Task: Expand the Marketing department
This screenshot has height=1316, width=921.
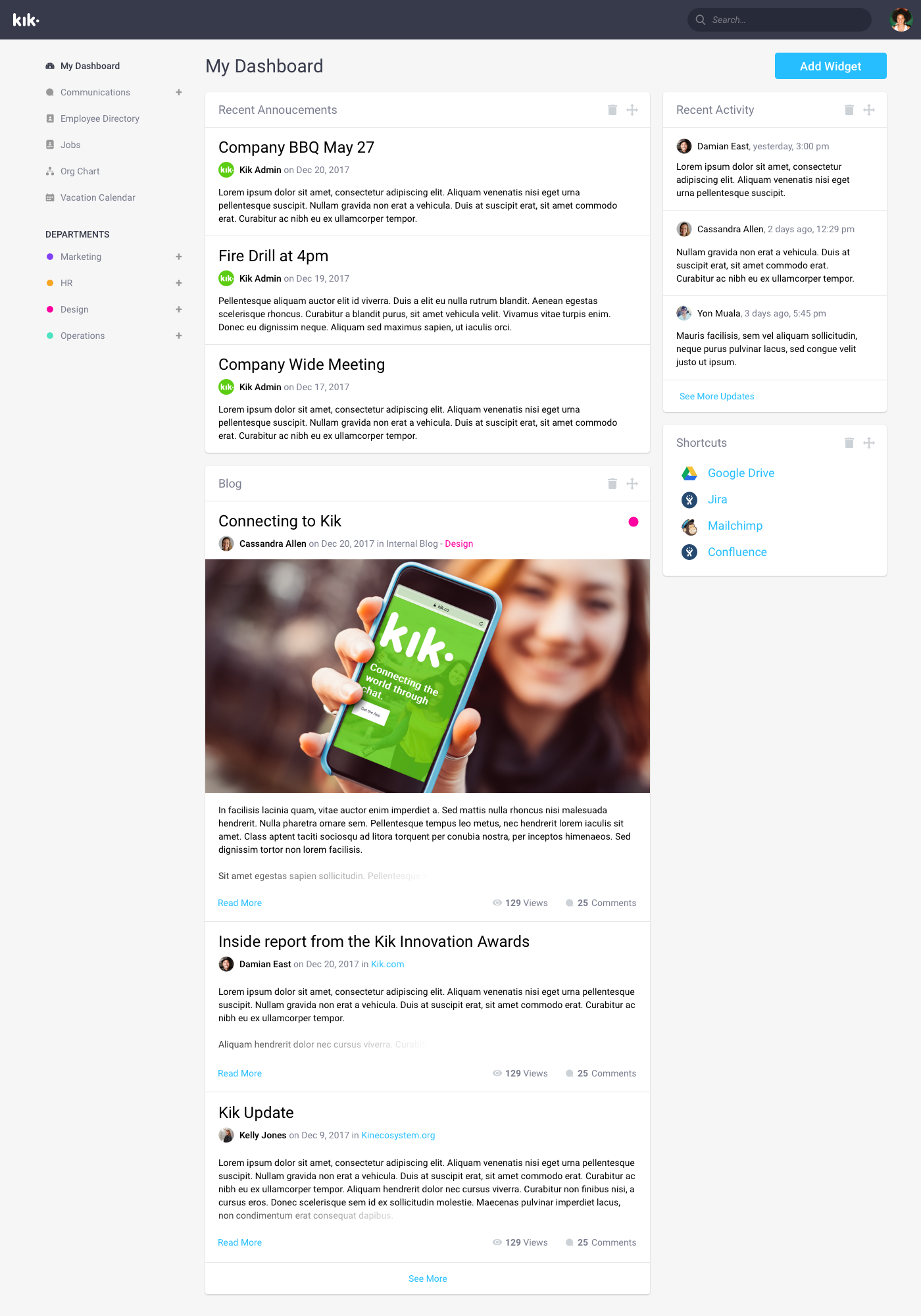Action: pos(179,257)
